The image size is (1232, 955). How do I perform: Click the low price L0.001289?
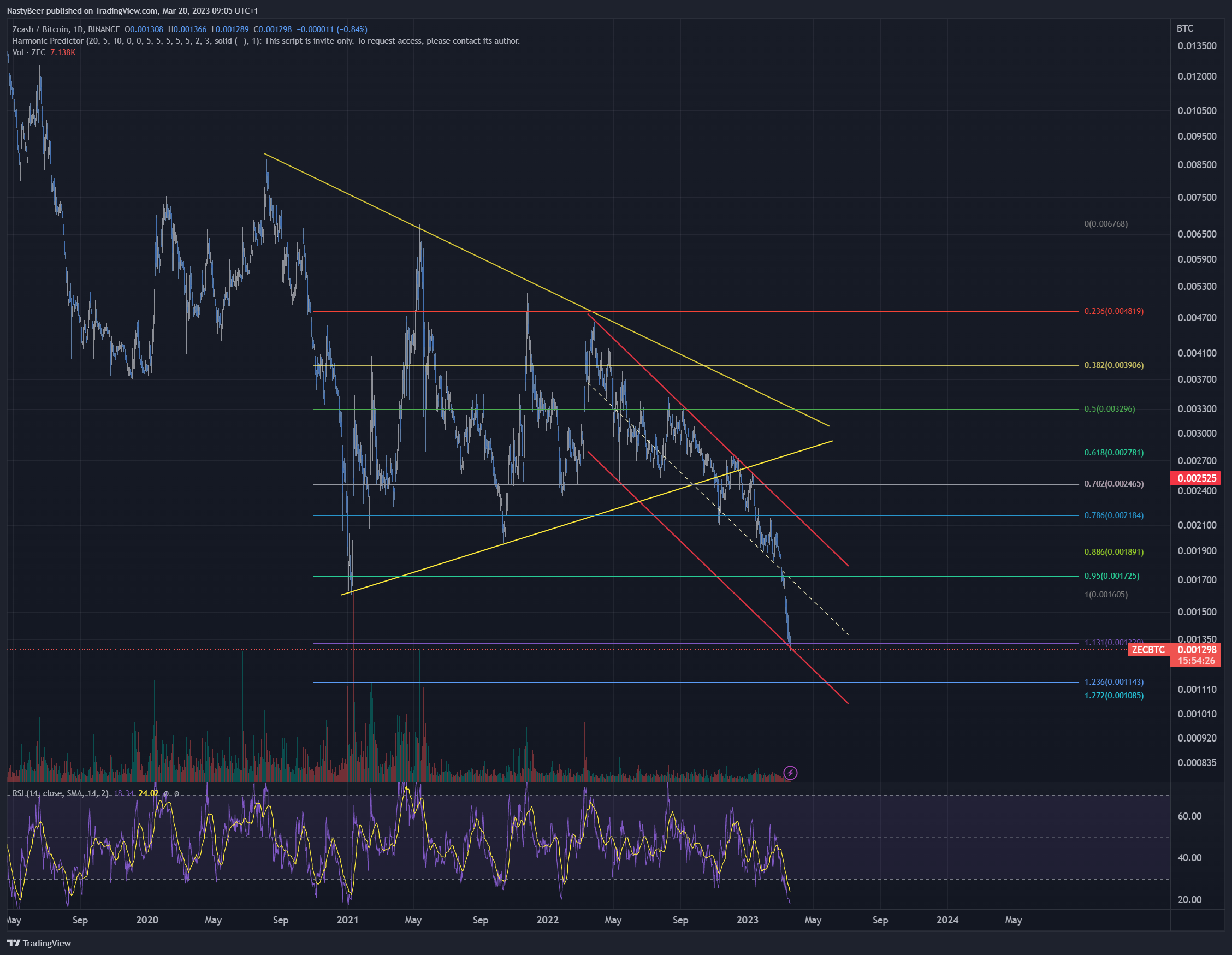(x=230, y=29)
